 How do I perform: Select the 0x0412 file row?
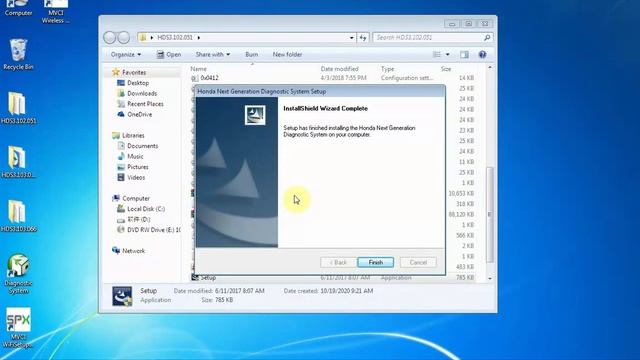click(333, 78)
